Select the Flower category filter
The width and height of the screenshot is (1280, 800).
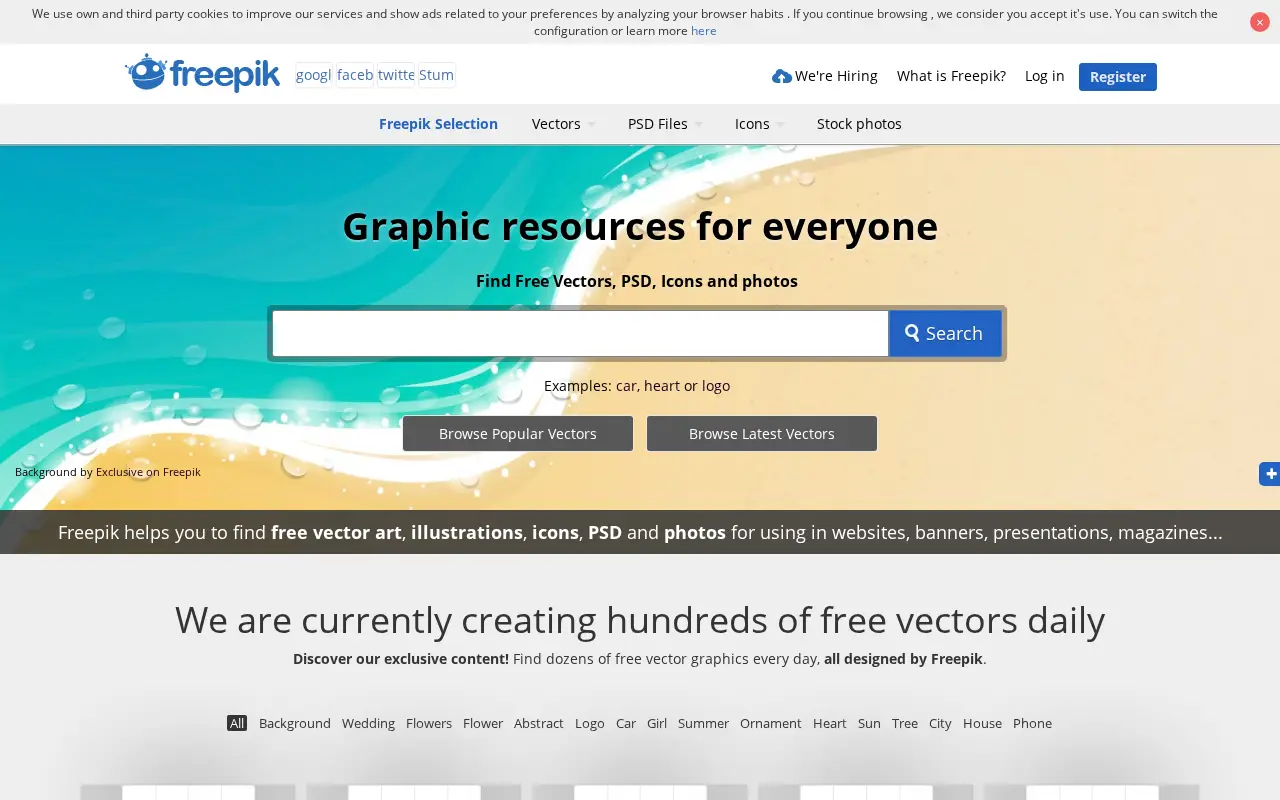pos(483,723)
